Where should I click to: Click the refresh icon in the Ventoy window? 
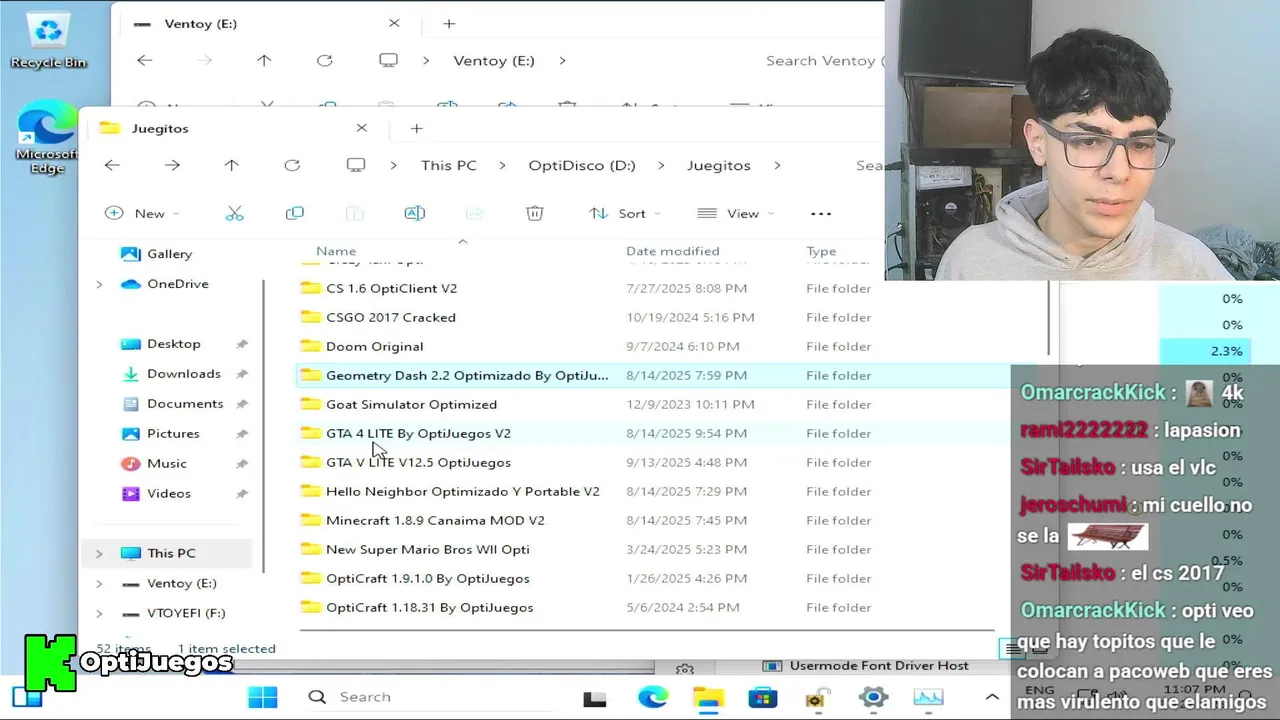(324, 60)
